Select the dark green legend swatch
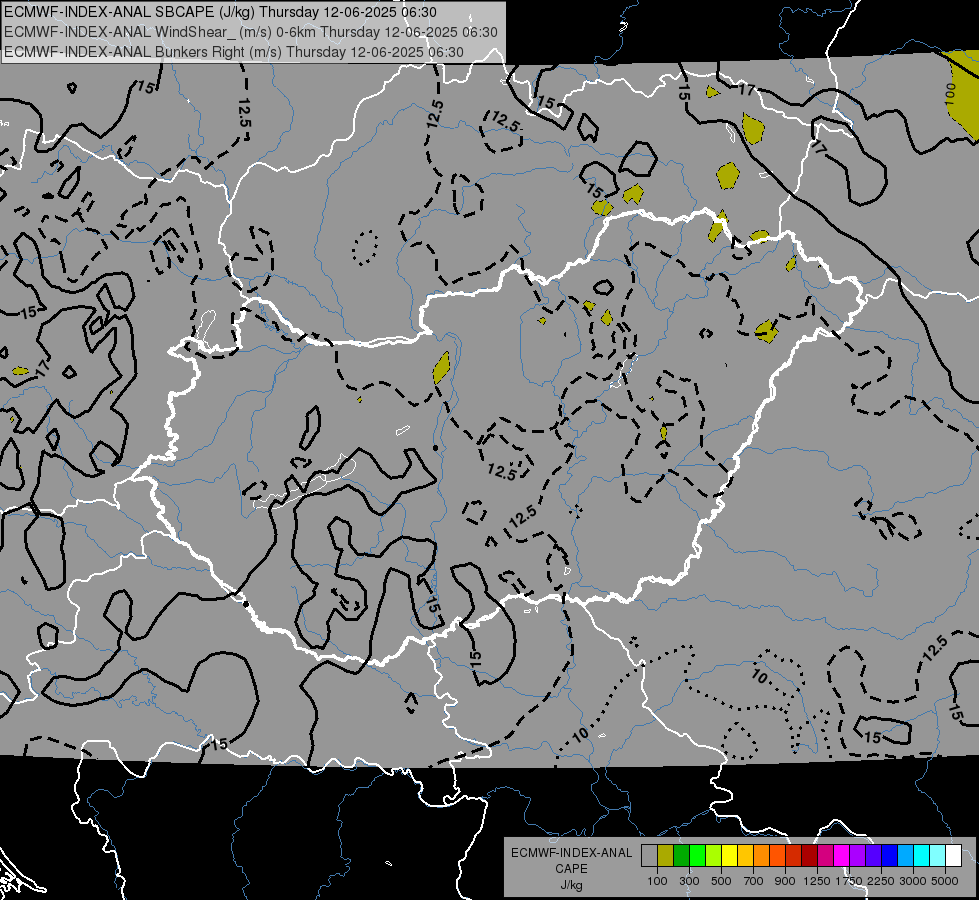979x900 pixels. pos(681,855)
